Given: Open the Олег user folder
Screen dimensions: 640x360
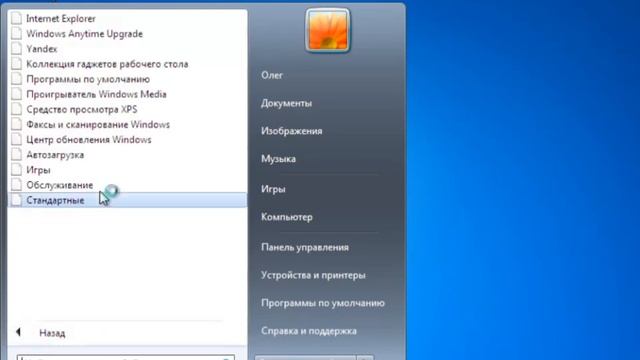Looking at the screenshot, I should pyautogui.click(x=272, y=76).
